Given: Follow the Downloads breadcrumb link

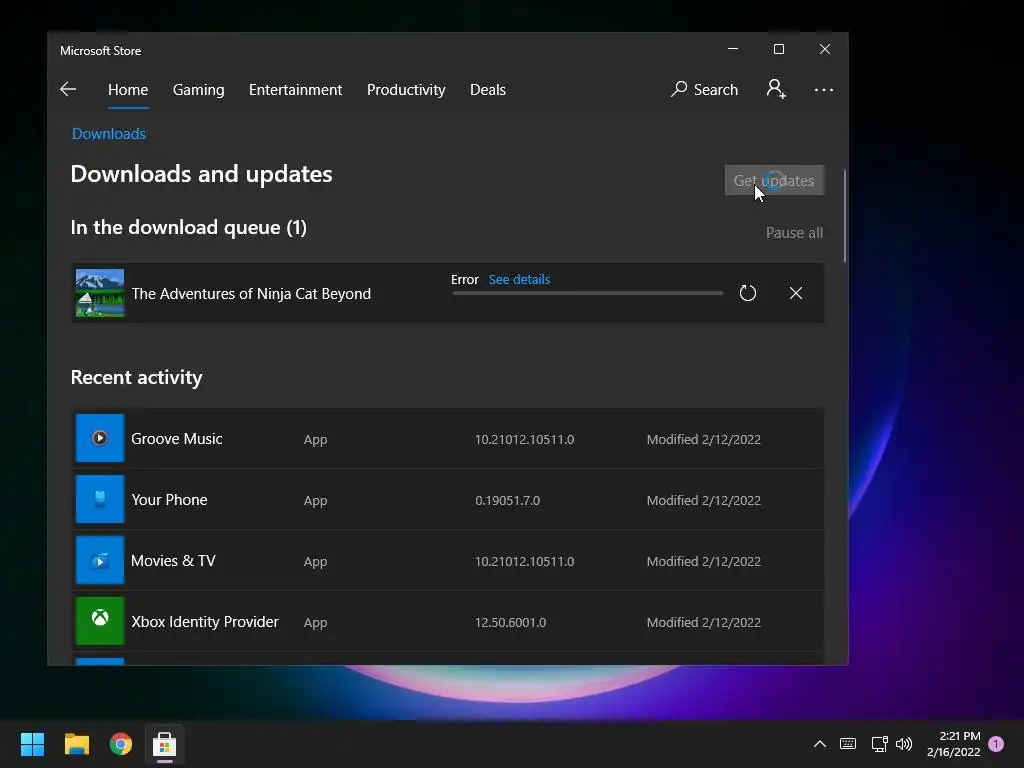Looking at the screenshot, I should point(108,134).
